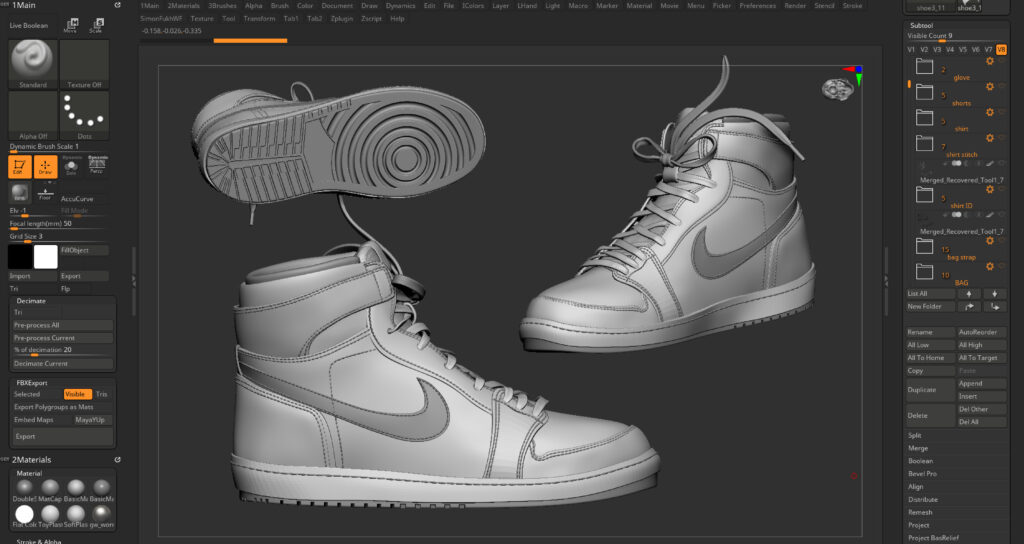This screenshot has width=1024, height=544.
Task: Open the Brush menu
Action: [x=280, y=5]
